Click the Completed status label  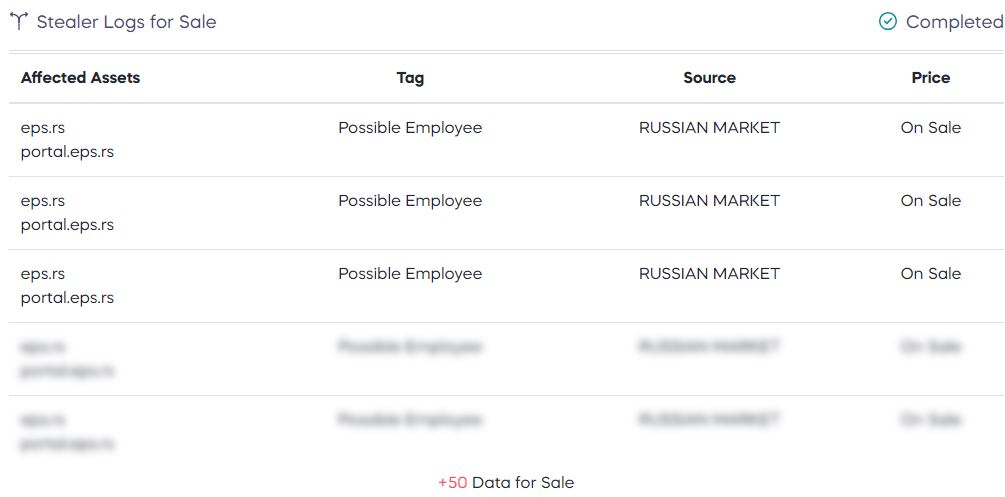pyautogui.click(x=955, y=22)
